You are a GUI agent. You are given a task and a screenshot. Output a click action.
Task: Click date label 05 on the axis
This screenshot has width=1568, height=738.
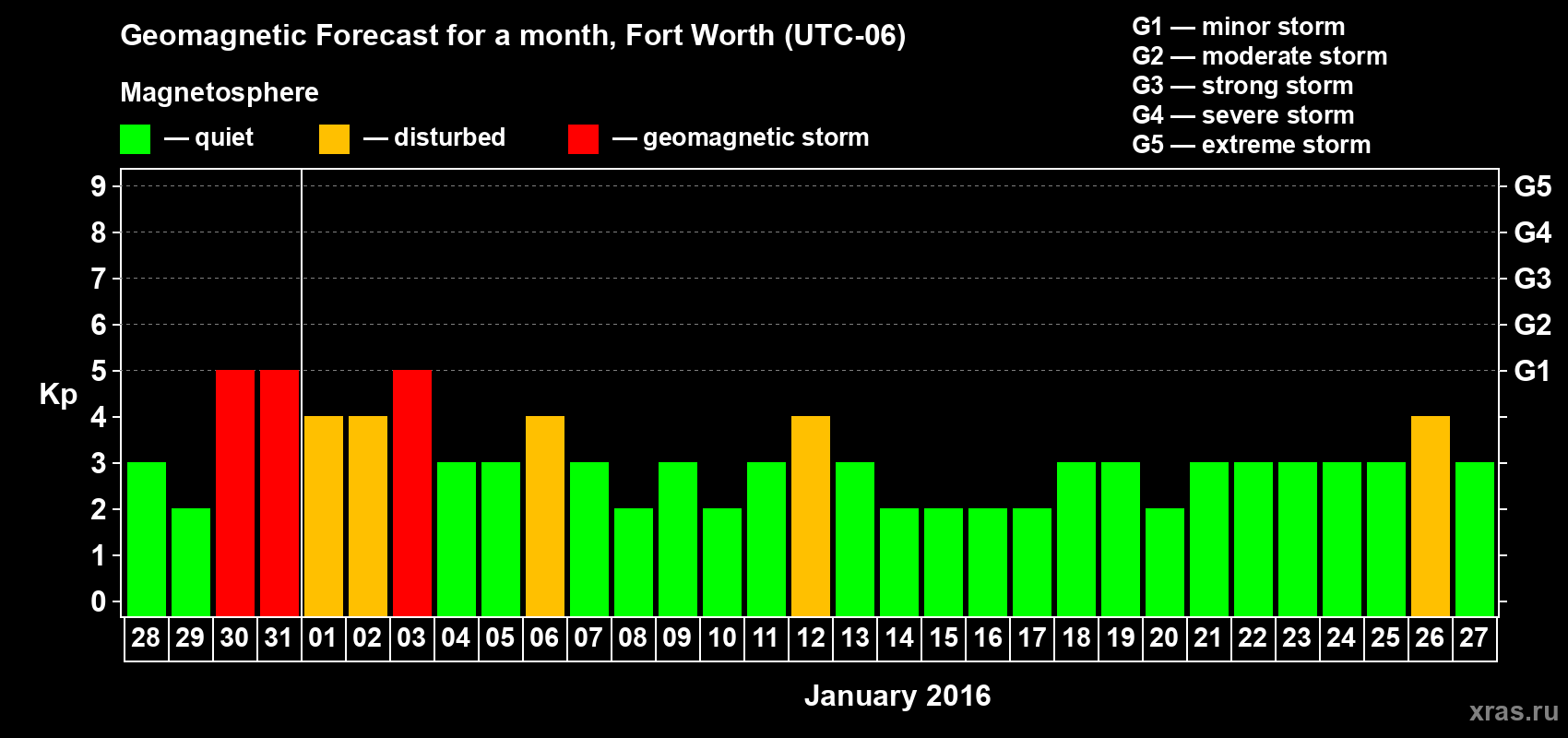[x=500, y=638]
